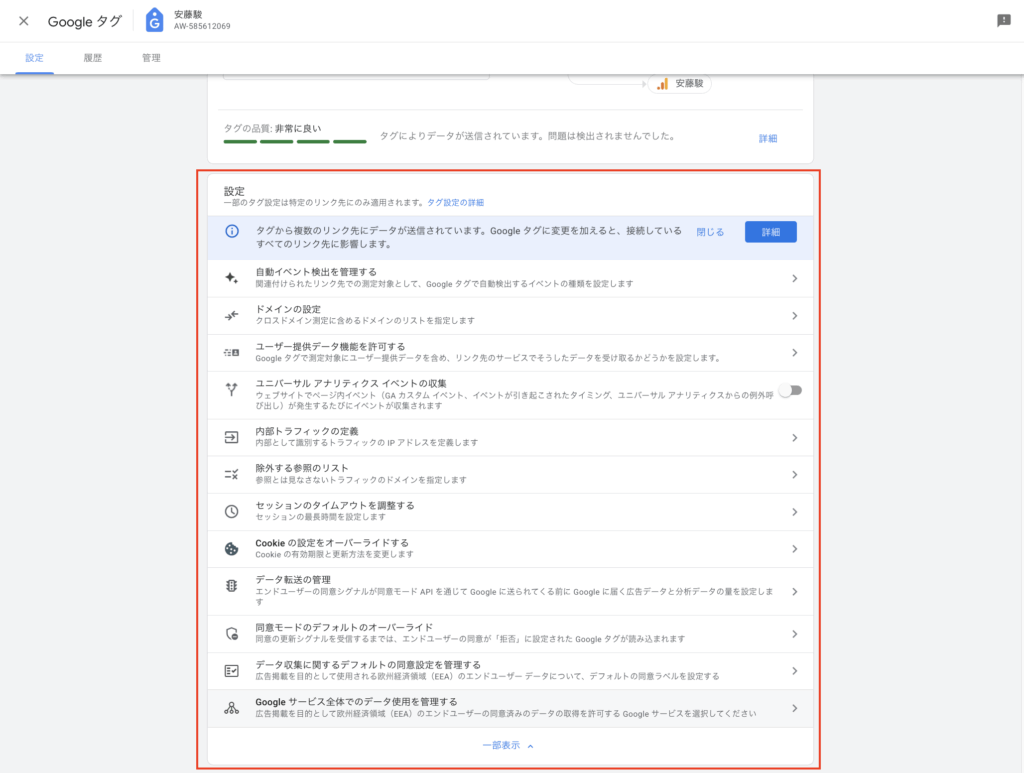Collapse list with 一部表示 link
Image resolution: width=1024 pixels, height=773 pixels.
[501, 745]
